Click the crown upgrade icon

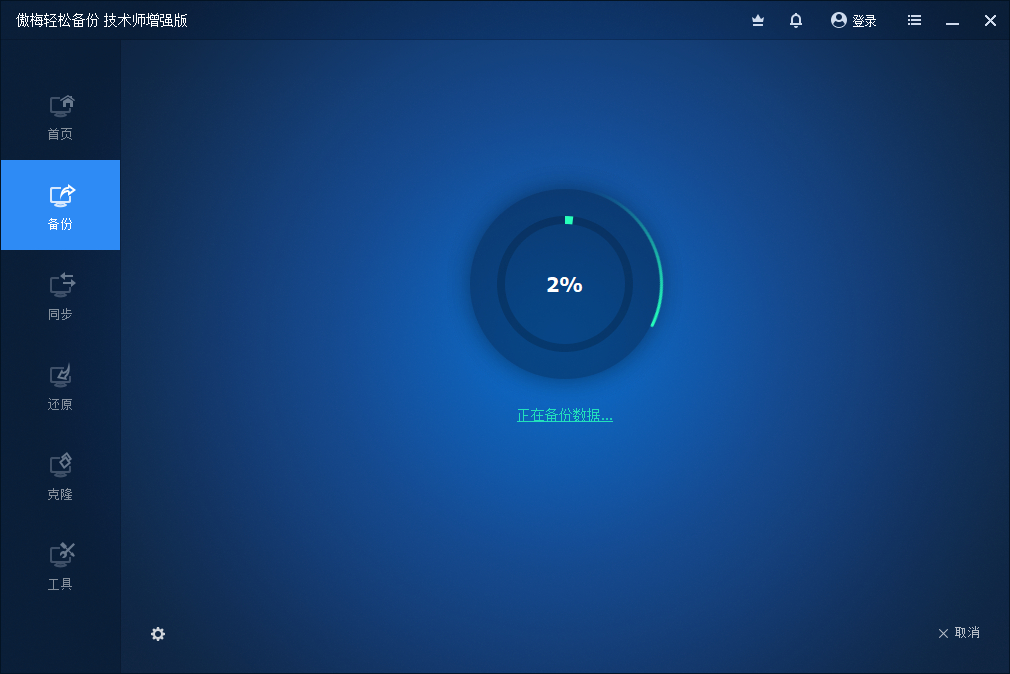[758, 21]
